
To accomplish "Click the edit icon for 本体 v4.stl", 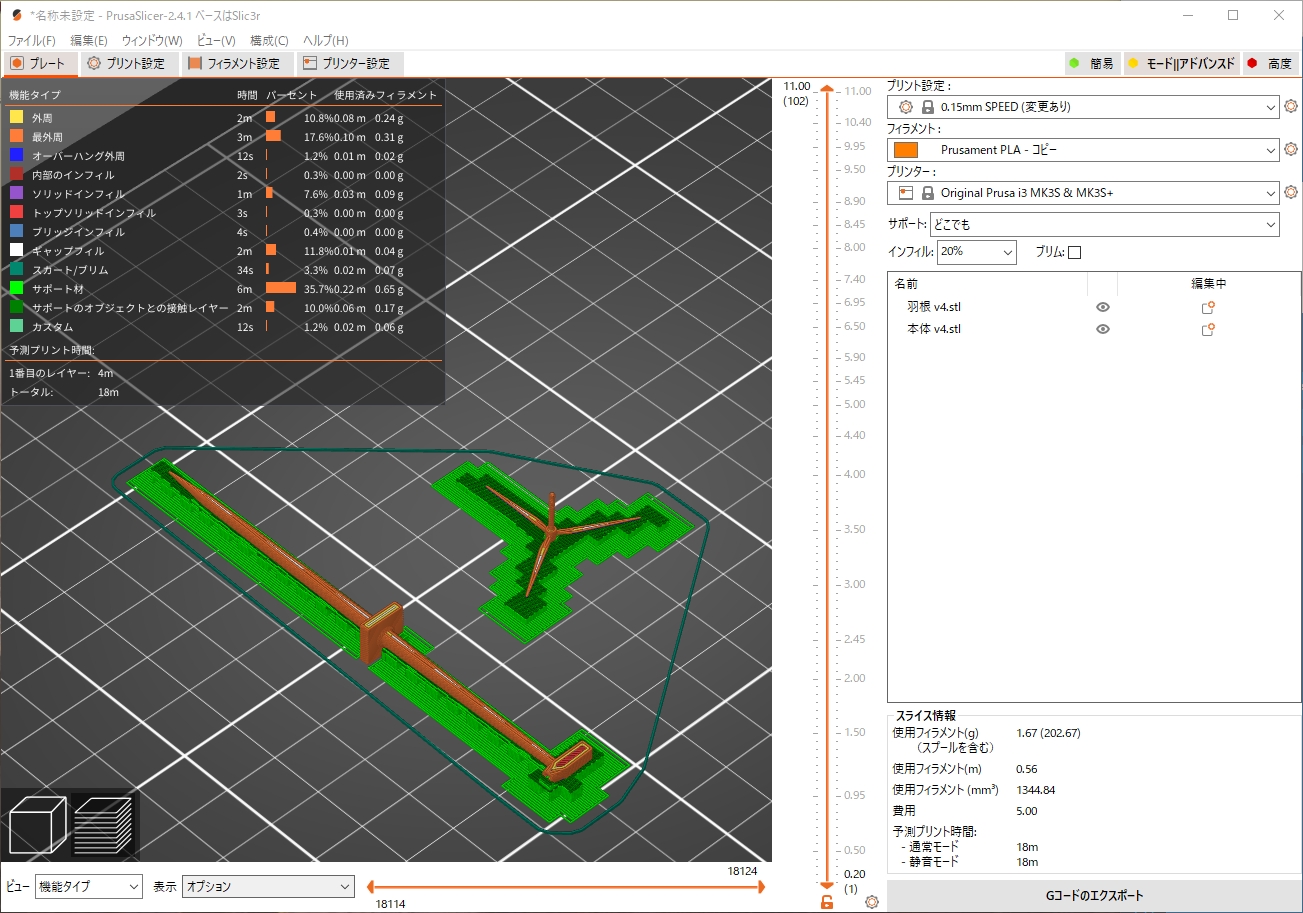I will pos(1208,329).
